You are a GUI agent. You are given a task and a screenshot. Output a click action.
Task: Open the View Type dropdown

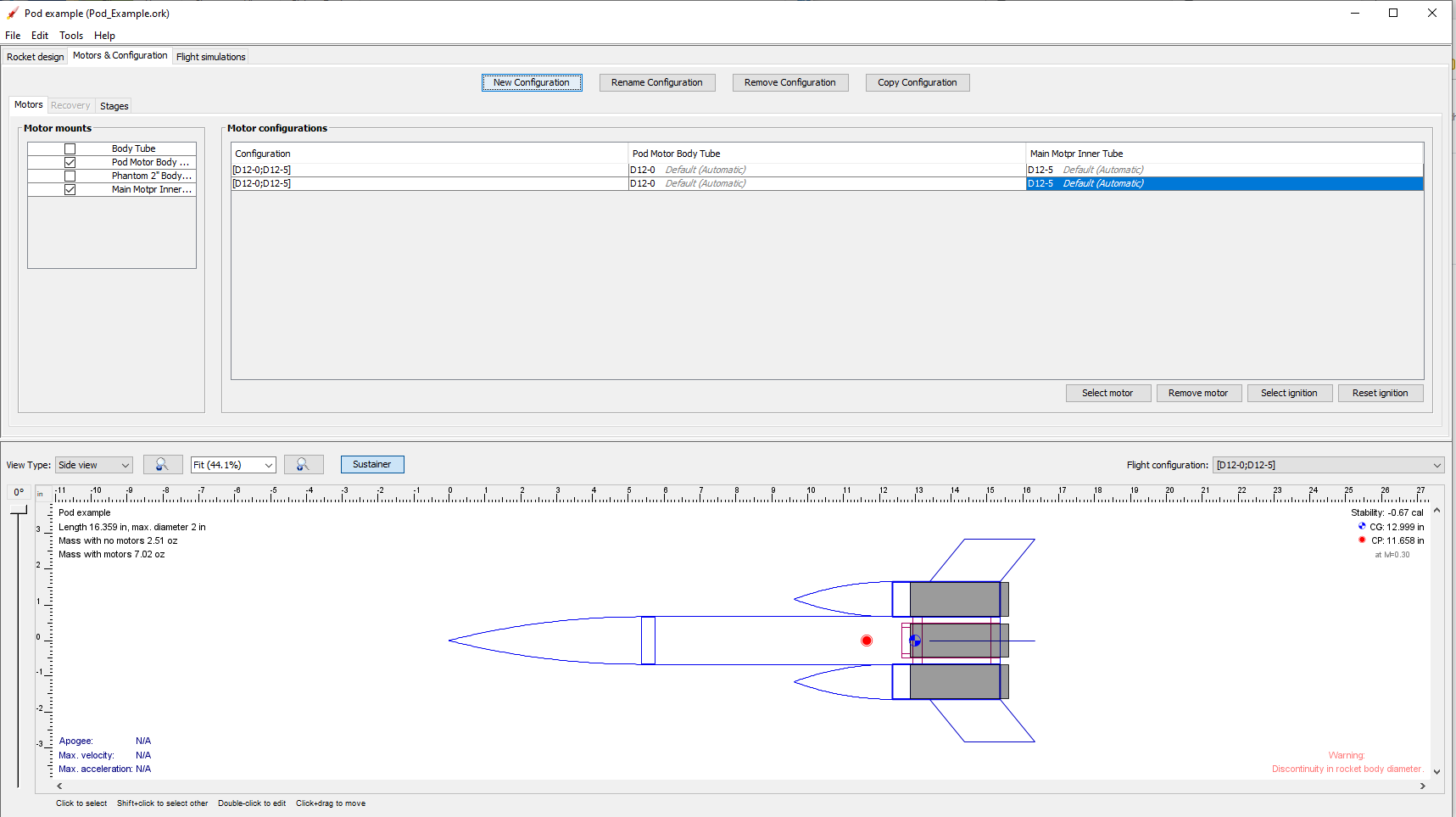point(93,465)
